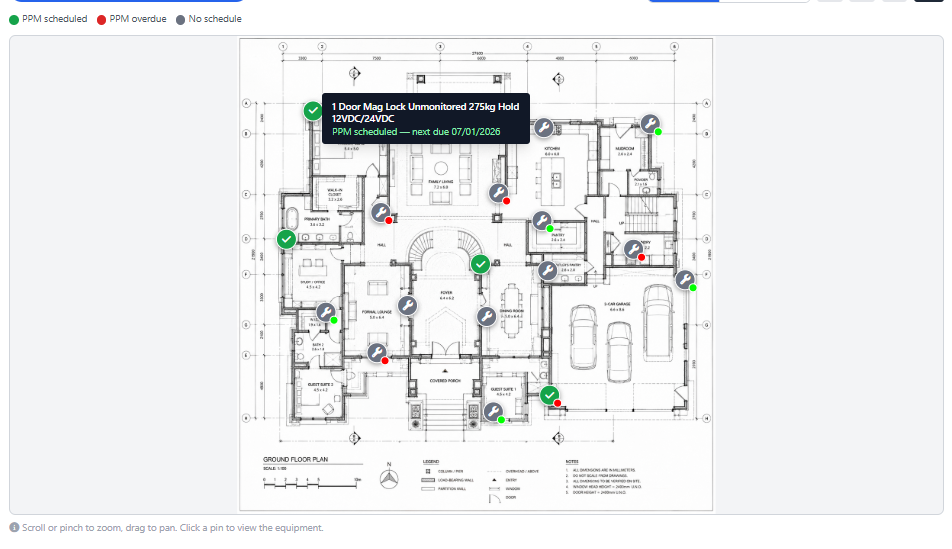The image size is (952, 549).
Task: Open the wrench pin left of the Kitchen label
Action: (x=543, y=128)
